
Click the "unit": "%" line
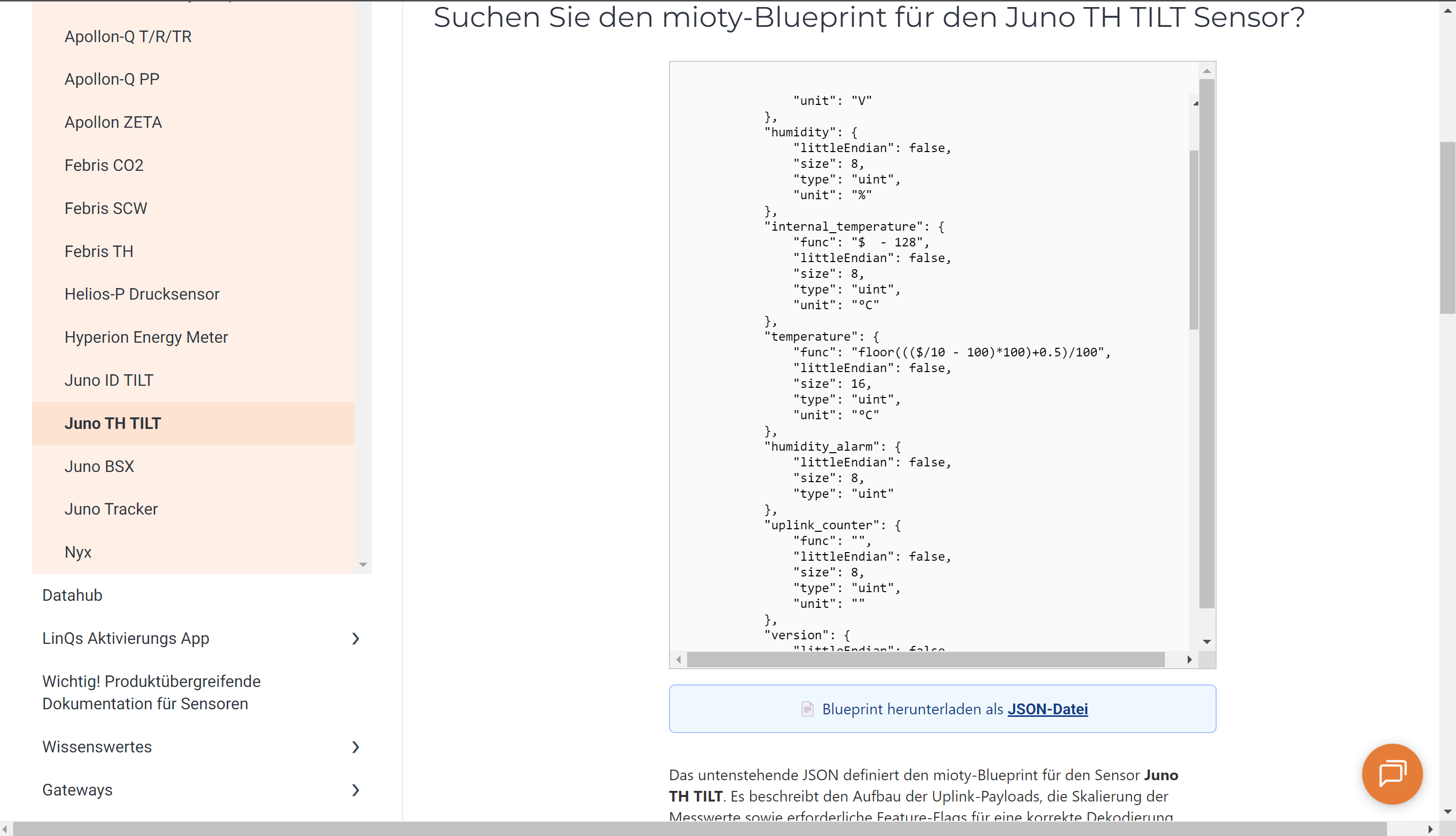click(832, 195)
